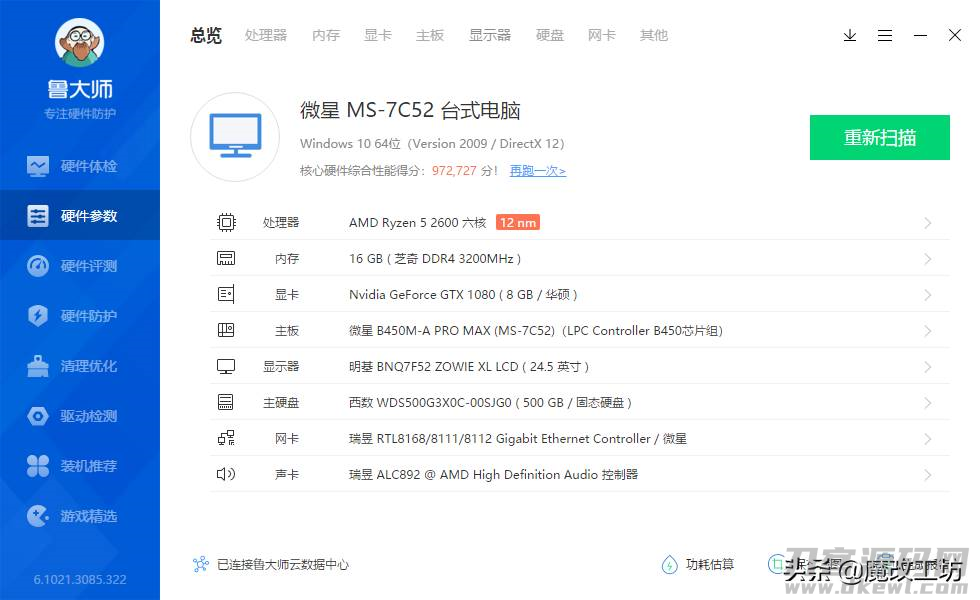Open 驱动检测 driver check
This screenshot has width=980, height=600.
coord(80,416)
